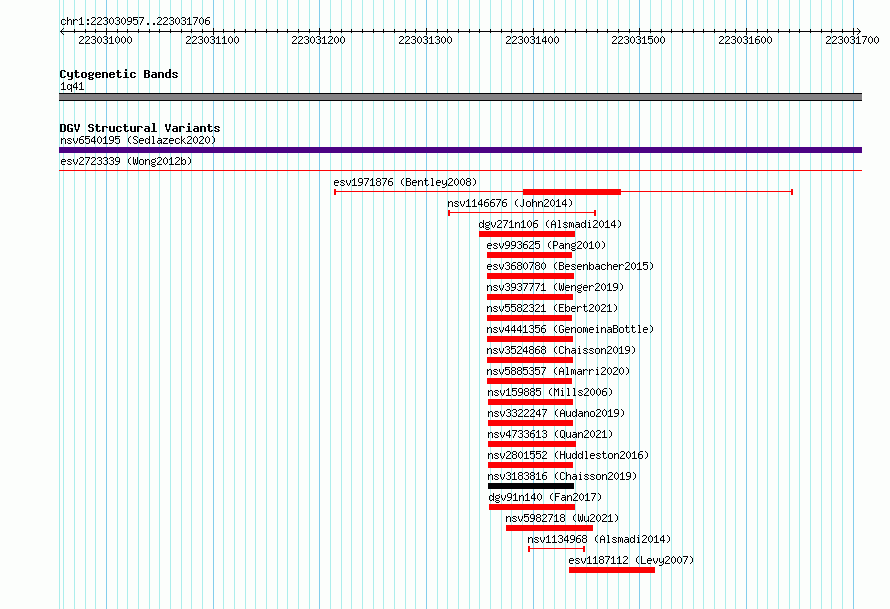The height and width of the screenshot is (609, 890).
Task: Click chr1:223030957..223031706 position text
Action: 135,21
